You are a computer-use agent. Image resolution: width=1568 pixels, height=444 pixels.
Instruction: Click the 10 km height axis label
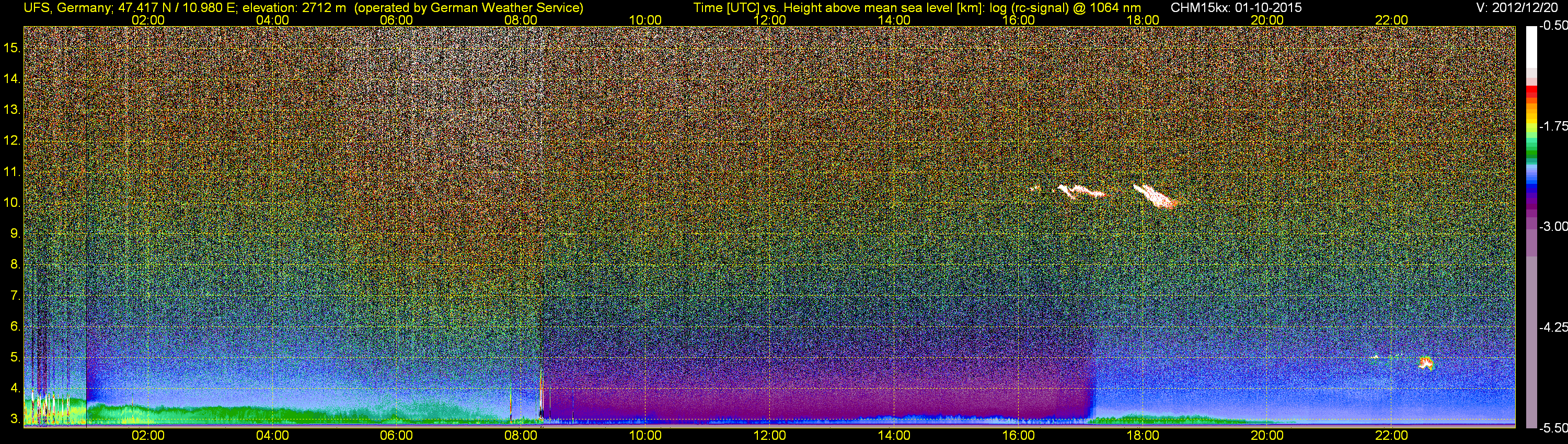click(x=11, y=203)
